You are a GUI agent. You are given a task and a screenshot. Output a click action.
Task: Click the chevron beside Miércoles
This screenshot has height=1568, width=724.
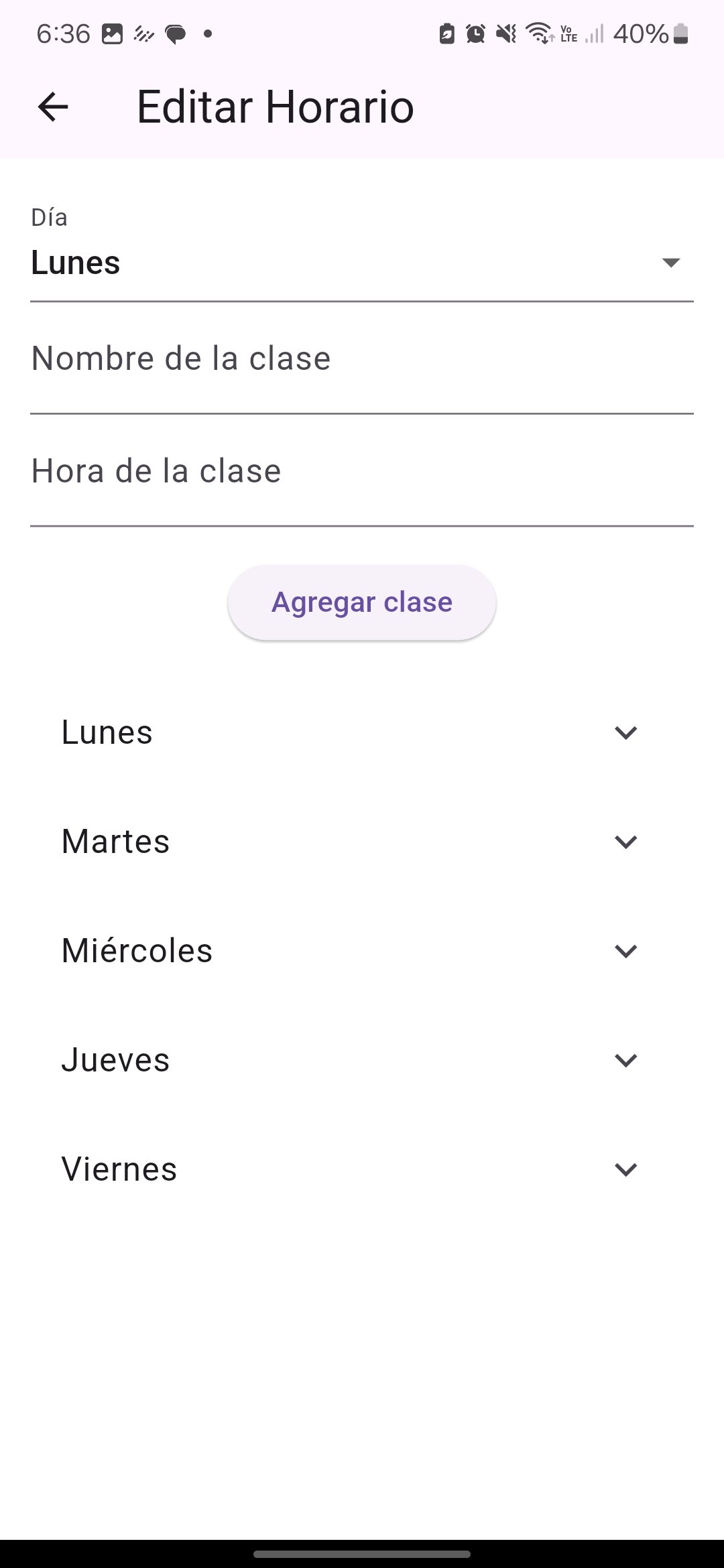[x=625, y=951]
